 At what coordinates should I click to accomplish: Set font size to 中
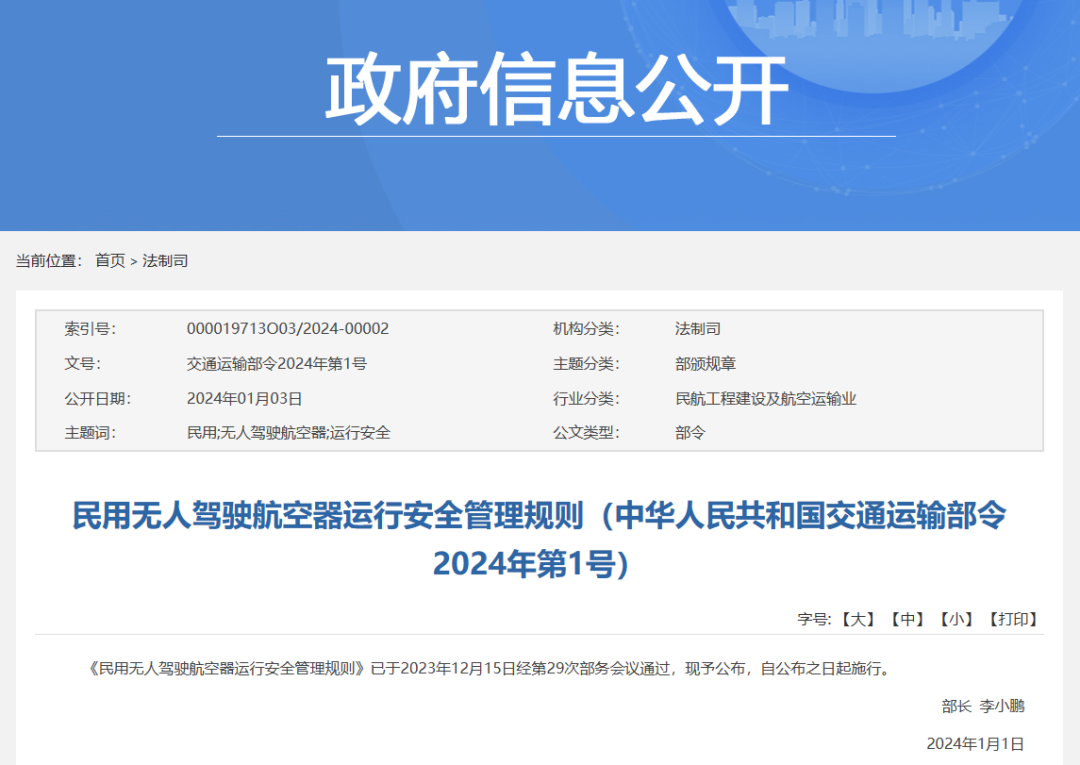907,619
